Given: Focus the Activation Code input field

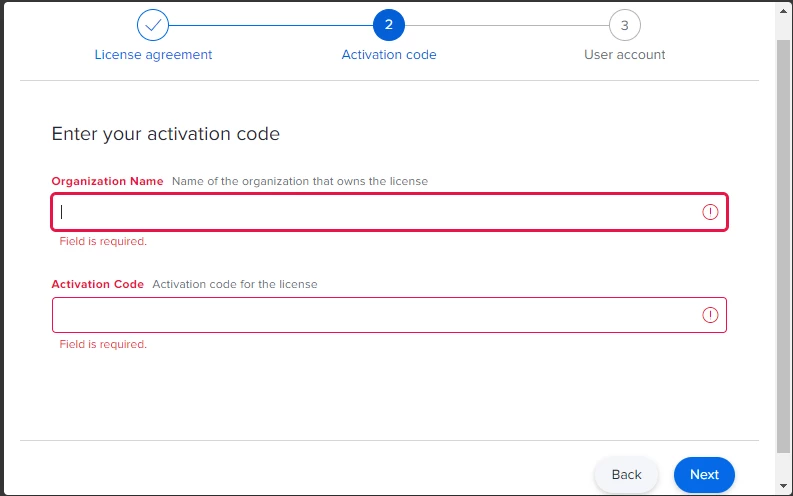Looking at the screenshot, I should point(389,315).
